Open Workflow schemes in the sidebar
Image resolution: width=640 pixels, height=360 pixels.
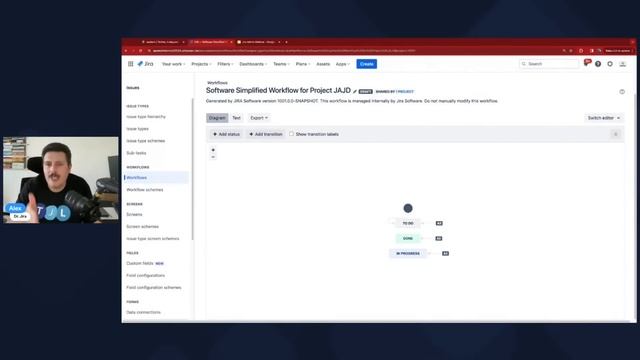tap(145, 190)
